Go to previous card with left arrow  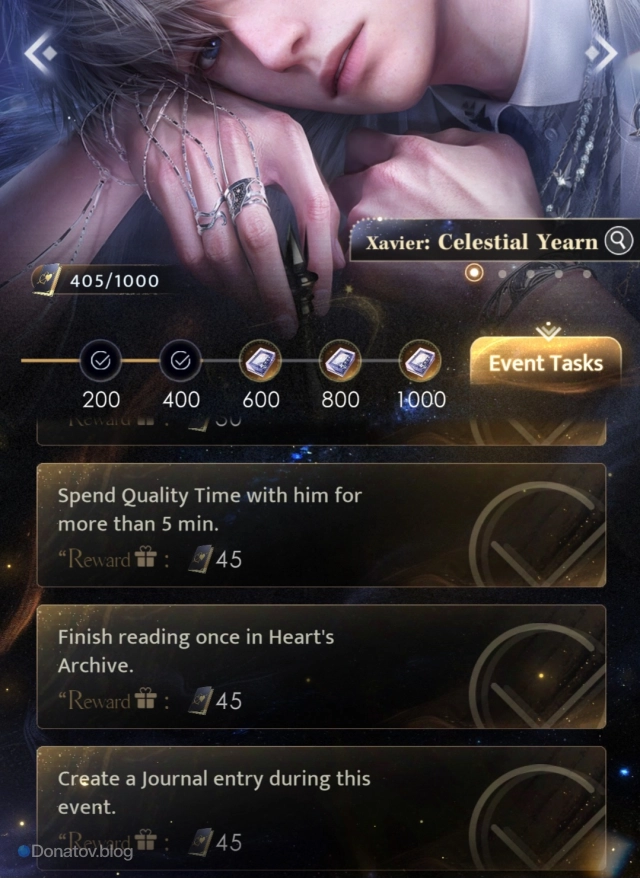click(40, 53)
